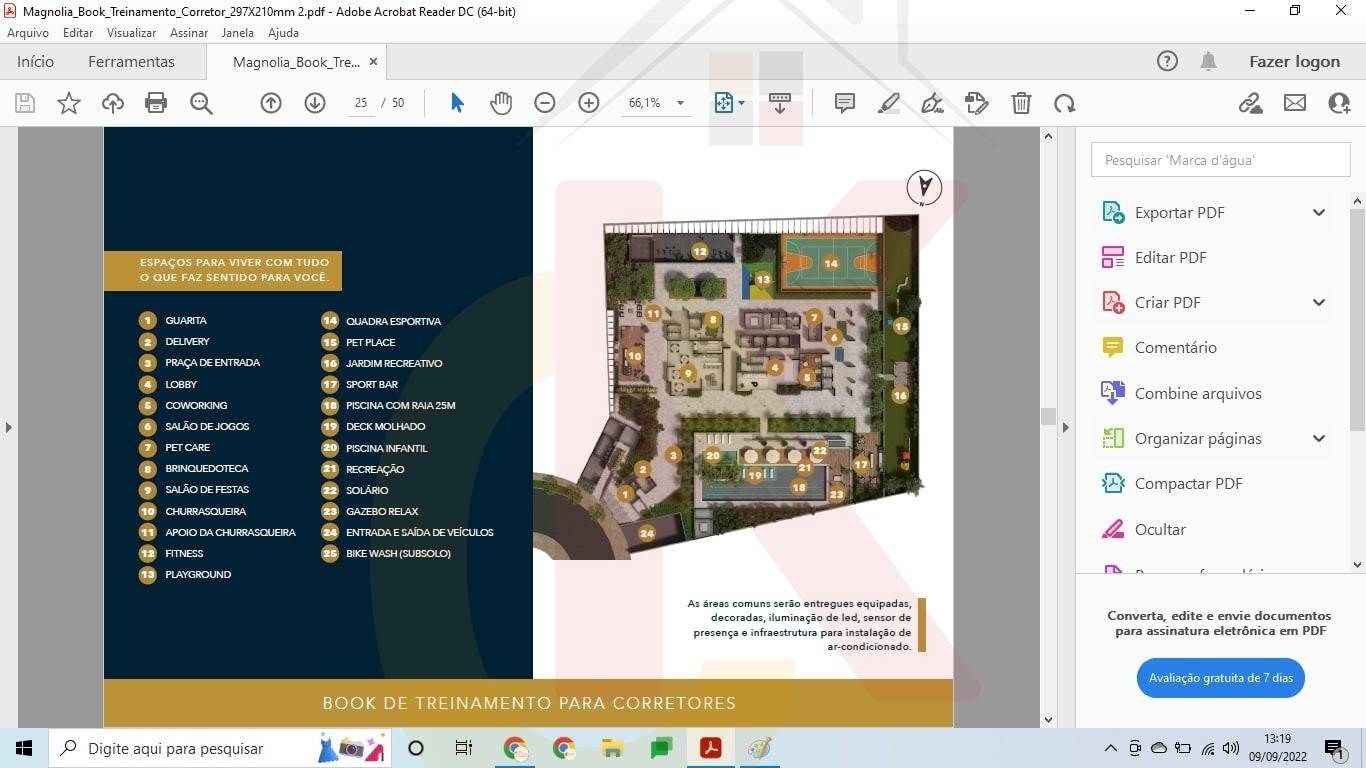Click the Windows taskbar search box

click(x=220, y=748)
